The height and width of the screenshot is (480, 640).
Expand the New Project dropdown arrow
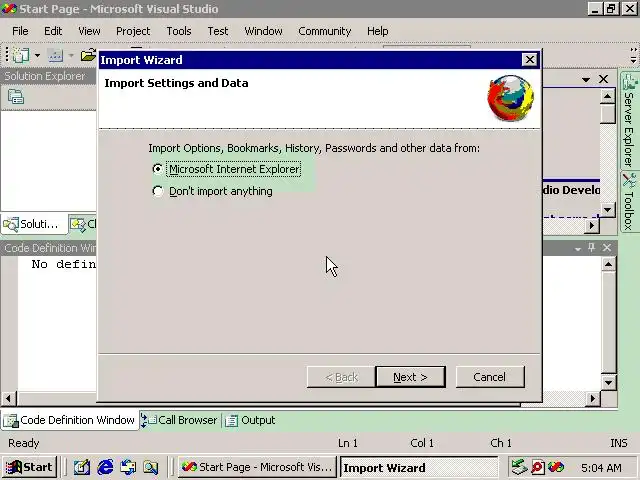[37, 55]
